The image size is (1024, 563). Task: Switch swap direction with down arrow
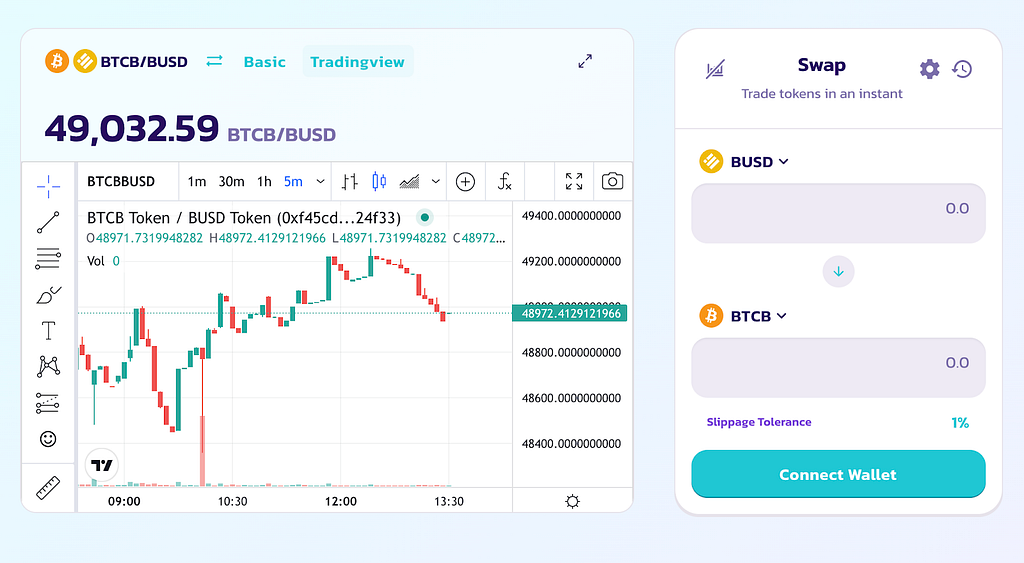[x=839, y=272]
